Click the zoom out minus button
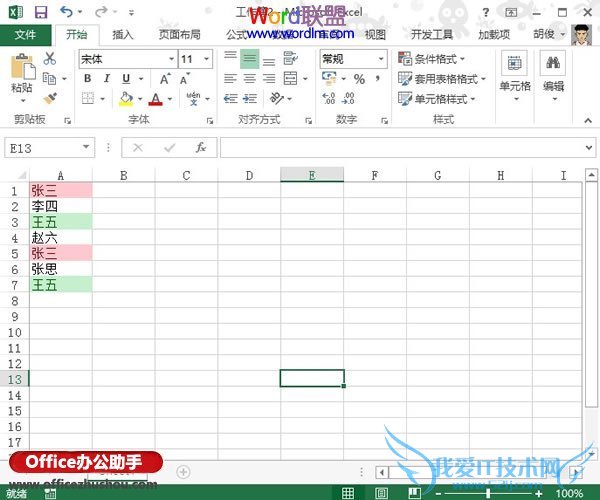 point(439,493)
